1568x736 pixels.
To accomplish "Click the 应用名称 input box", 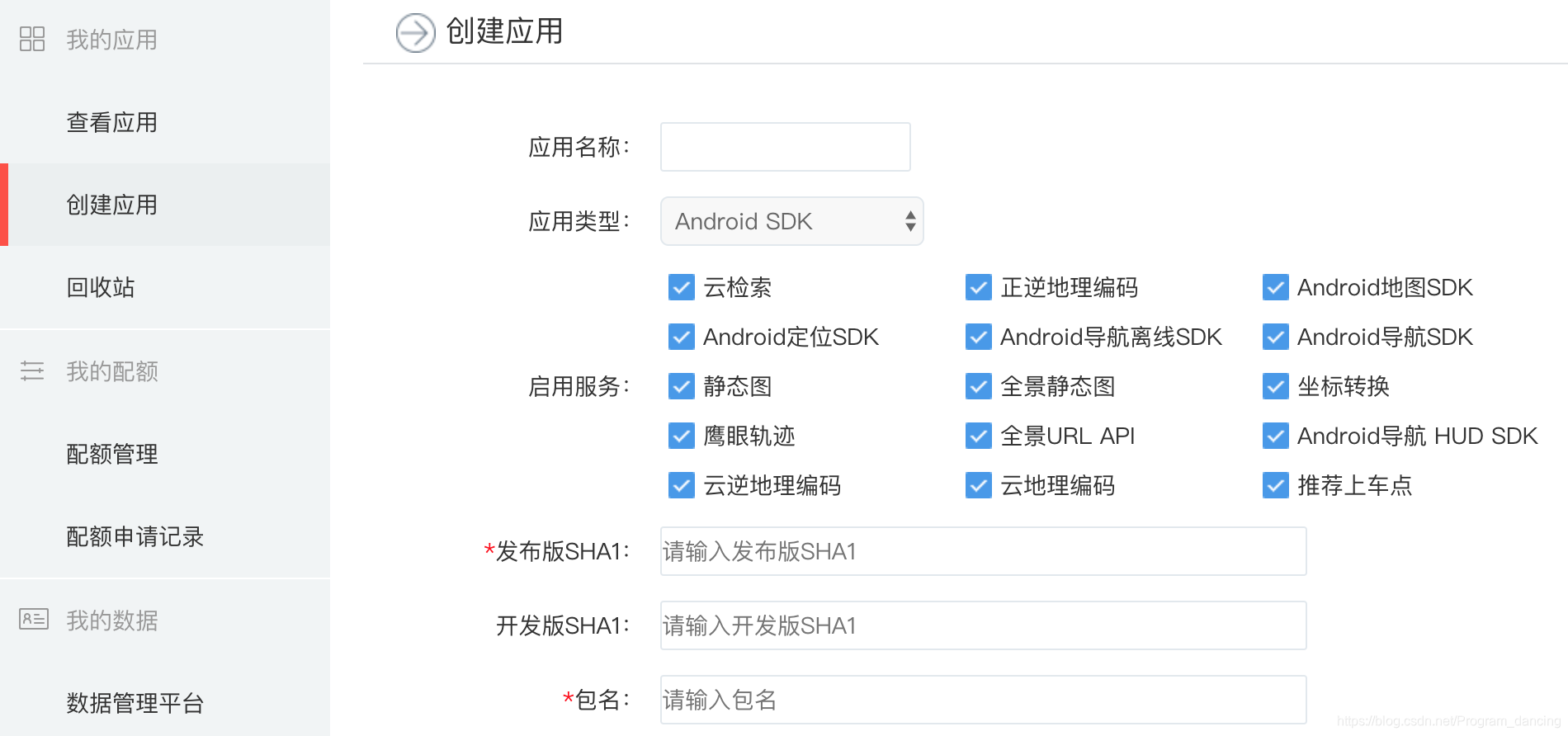I will coord(784,146).
